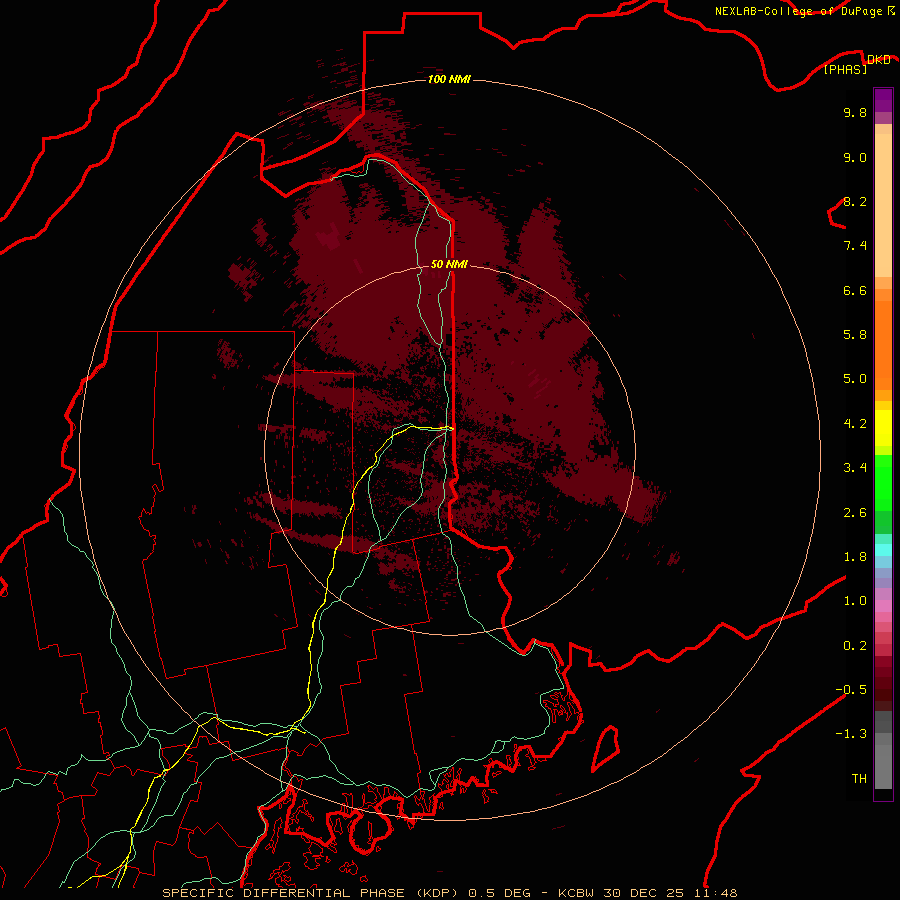Click the purple top segment of color bar
Viewport: 900px width, 900px height.
click(883, 100)
